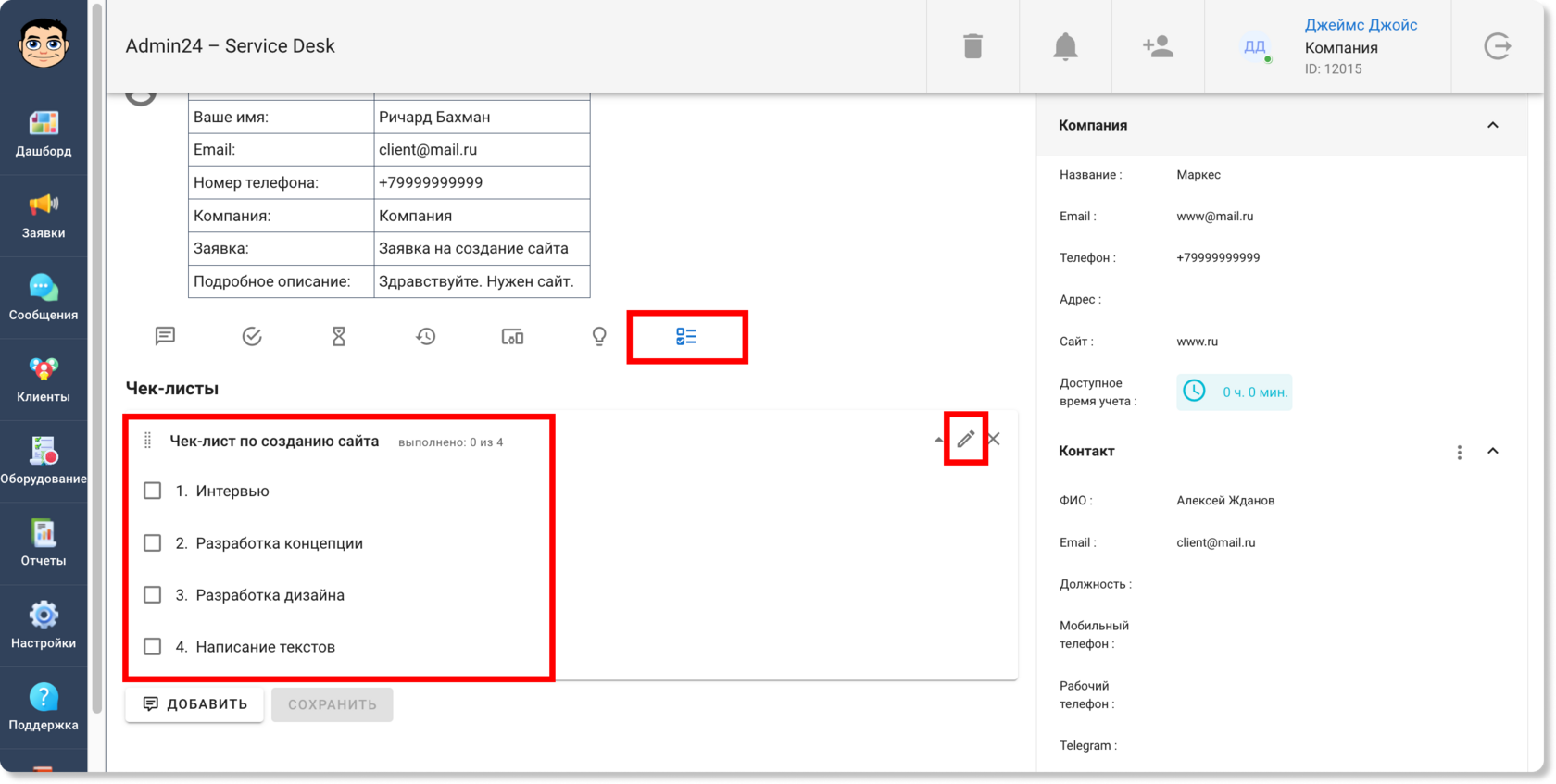The width and height of the screenshot is (1556, 784).
Task: Collapse the Контакт section chevron
Action: (1493, 451)
